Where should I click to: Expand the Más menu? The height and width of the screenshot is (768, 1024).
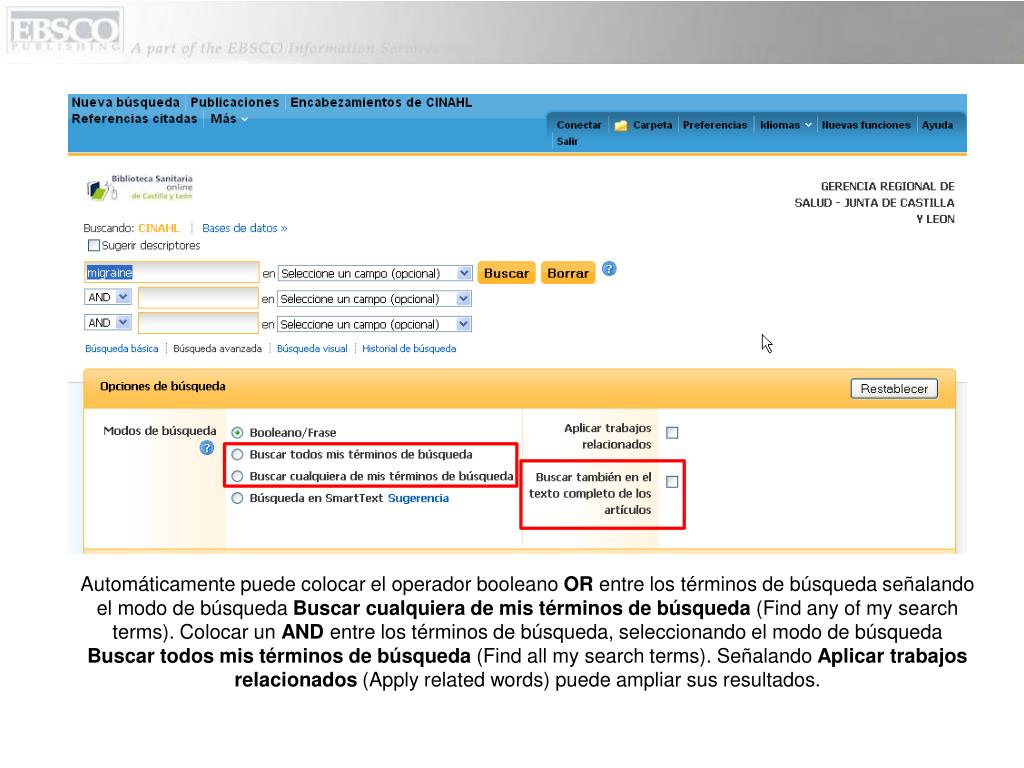point(229,119)
